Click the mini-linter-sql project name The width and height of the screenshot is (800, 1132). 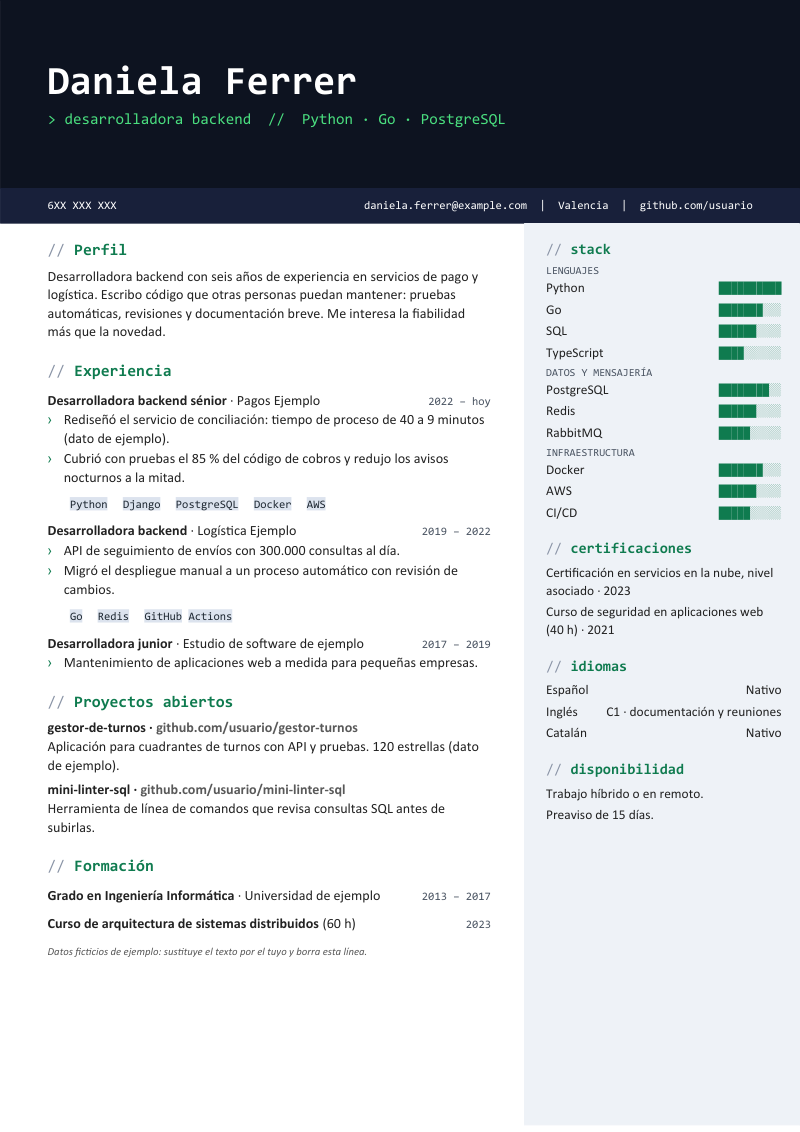(x=89, y=790)
